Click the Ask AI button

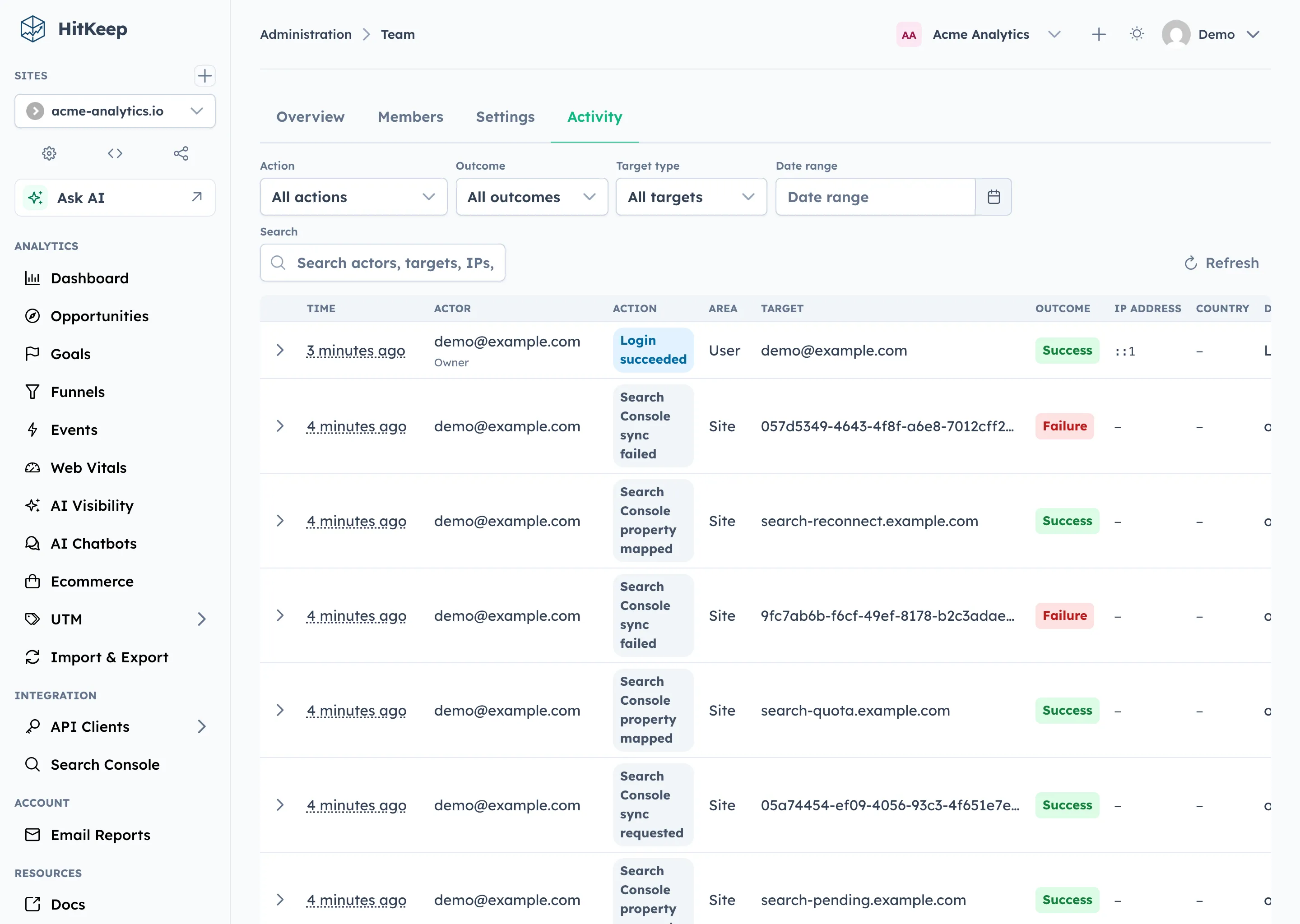coord(115,198)
